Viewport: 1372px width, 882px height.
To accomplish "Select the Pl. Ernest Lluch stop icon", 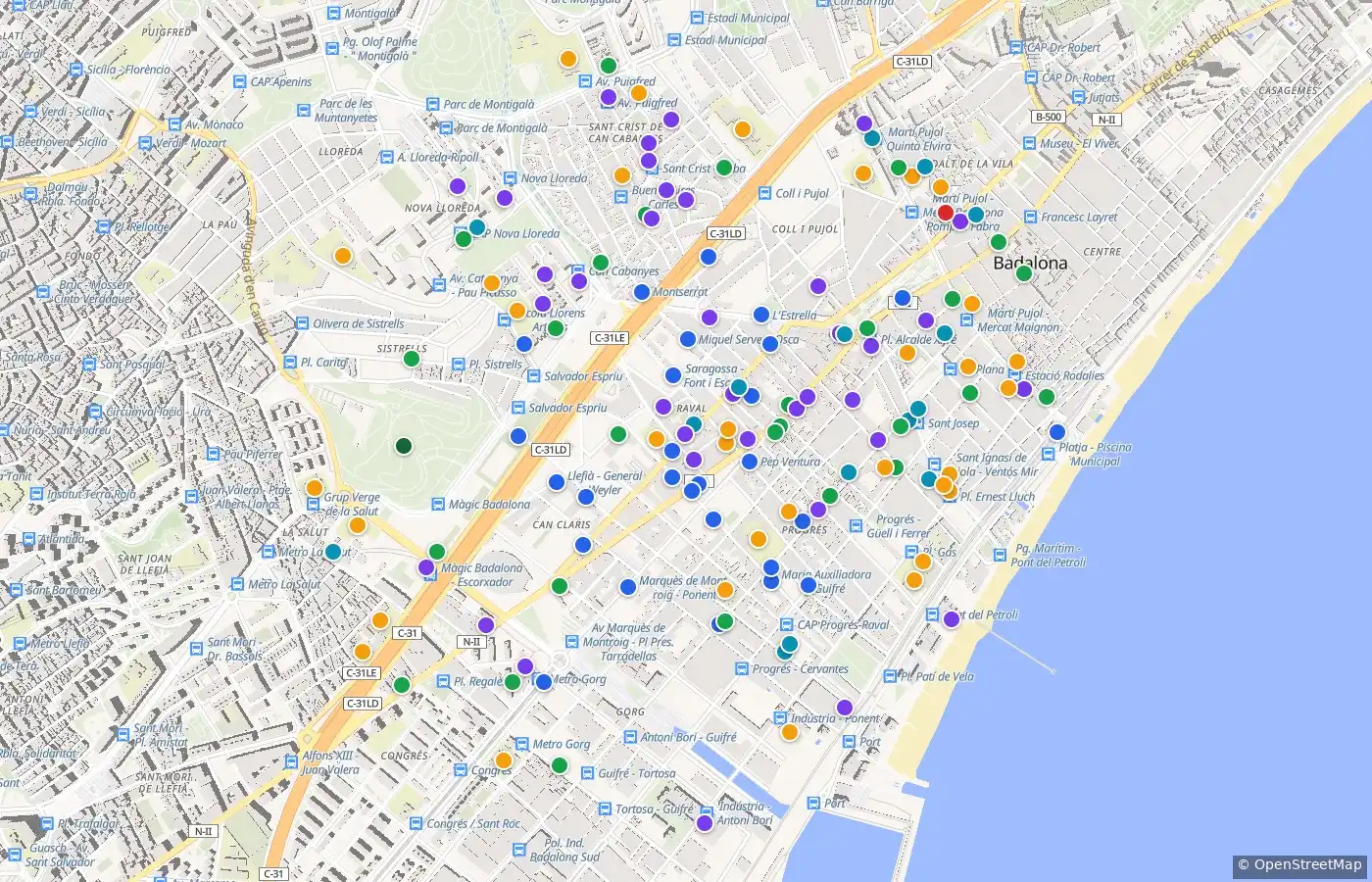I will click(950, 497).
